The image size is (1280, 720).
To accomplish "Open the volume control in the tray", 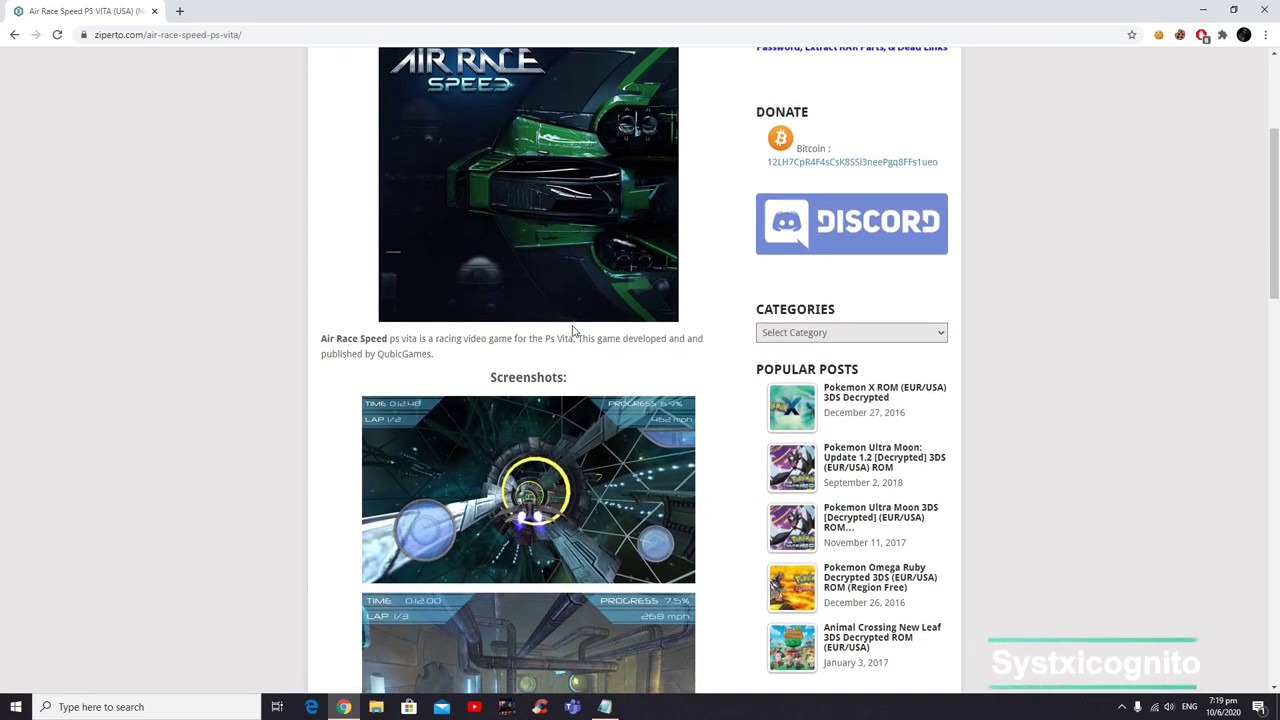I will coord(1169,707).
